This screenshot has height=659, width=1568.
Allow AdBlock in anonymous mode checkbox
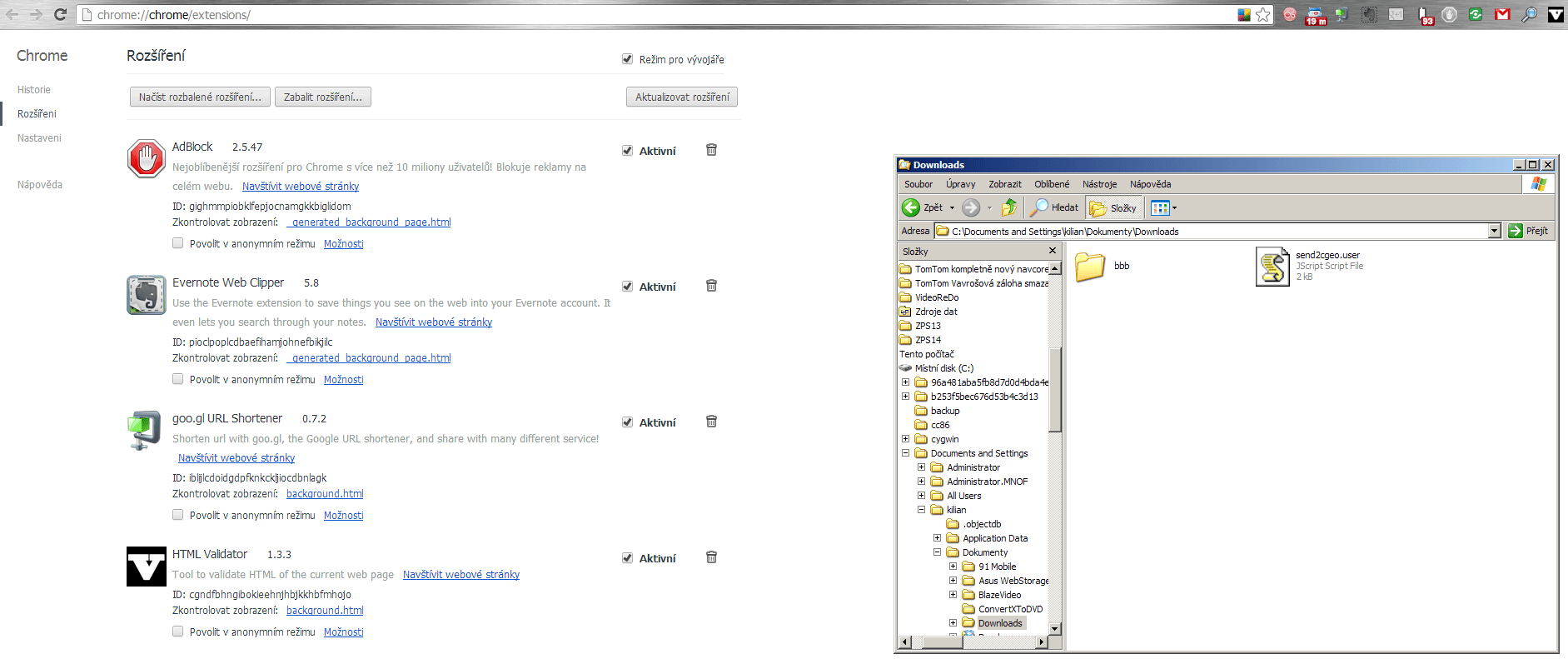tap(177, 243)
